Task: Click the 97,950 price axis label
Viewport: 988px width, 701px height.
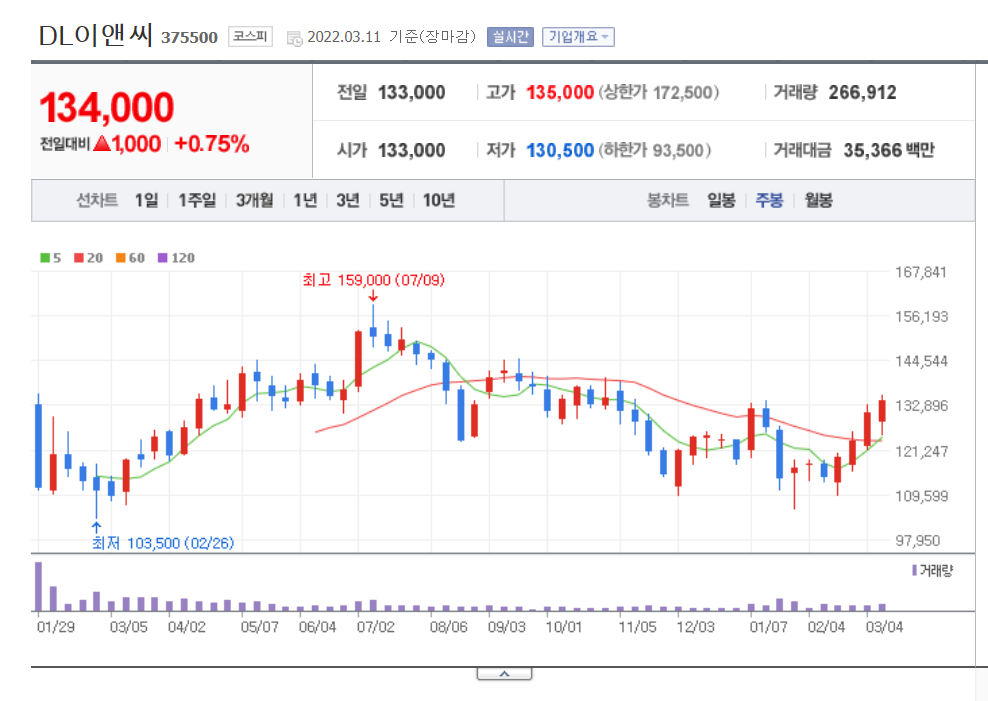Action: pos(918,540)
